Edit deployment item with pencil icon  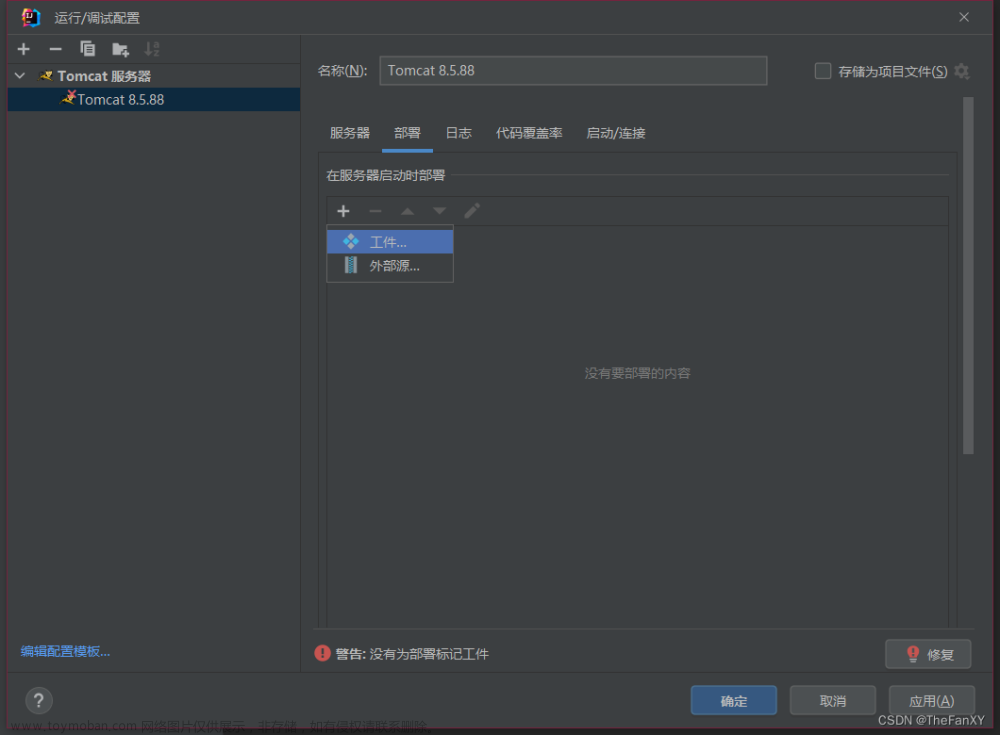[x=472, y=211]
